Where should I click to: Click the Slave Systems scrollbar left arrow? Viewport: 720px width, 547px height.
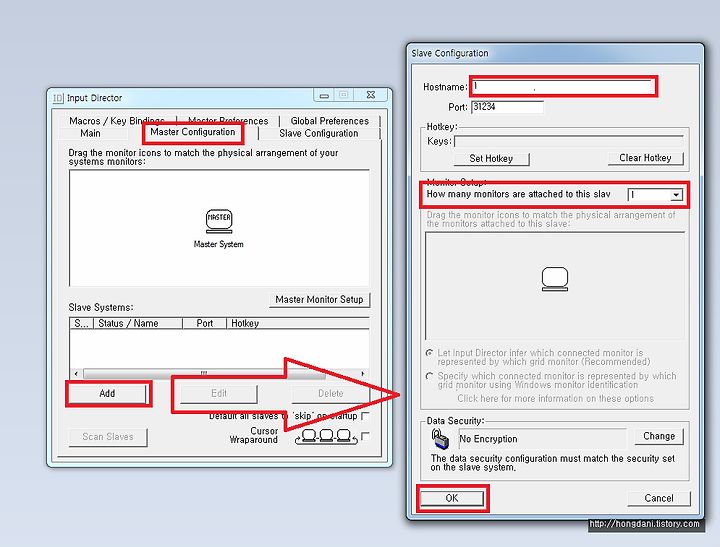[76, 374]
